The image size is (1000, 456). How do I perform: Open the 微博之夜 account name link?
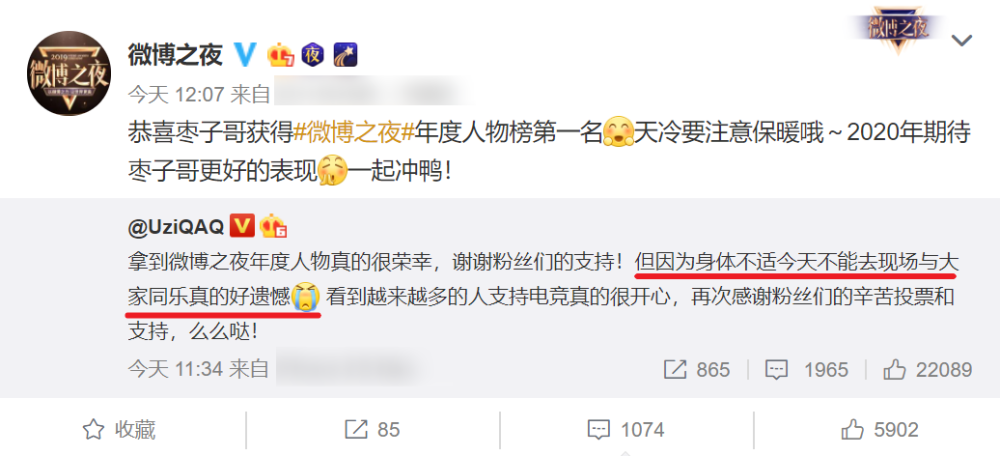click(175, 55)
